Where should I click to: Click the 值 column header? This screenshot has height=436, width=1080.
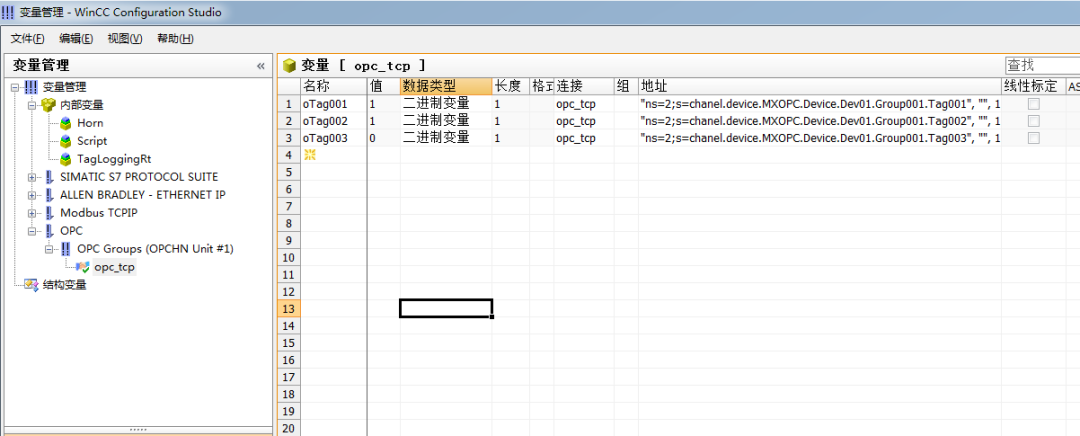click(384, 86)
